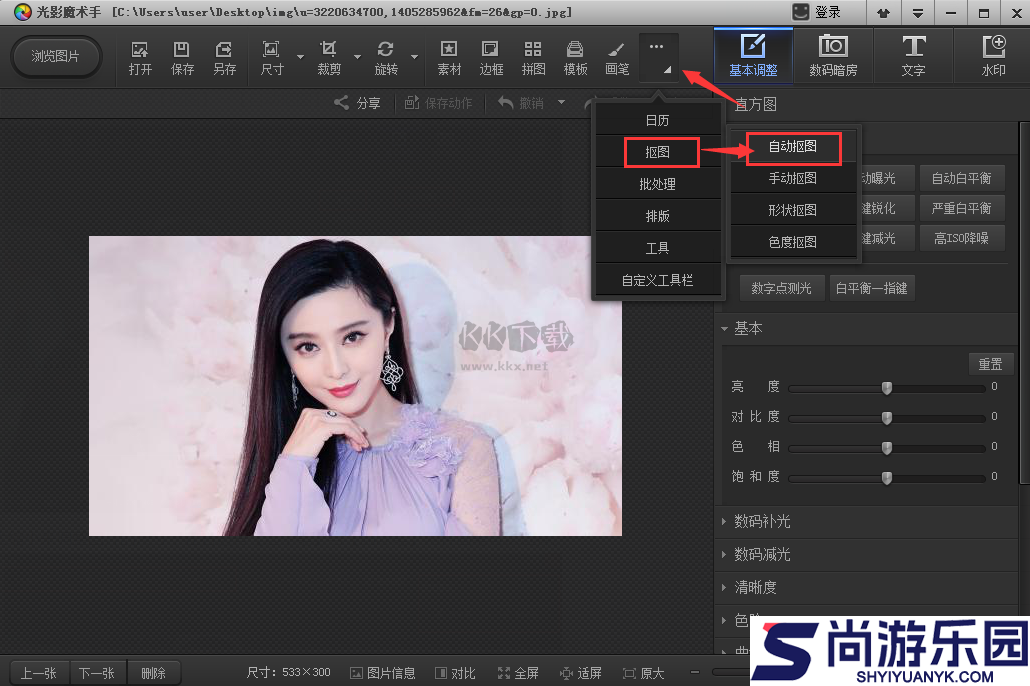The width and height of the screenshot is (1030, 686).
Task: Click the 删除 delete button
Action: pyautogui.click(x=153, y=673)
